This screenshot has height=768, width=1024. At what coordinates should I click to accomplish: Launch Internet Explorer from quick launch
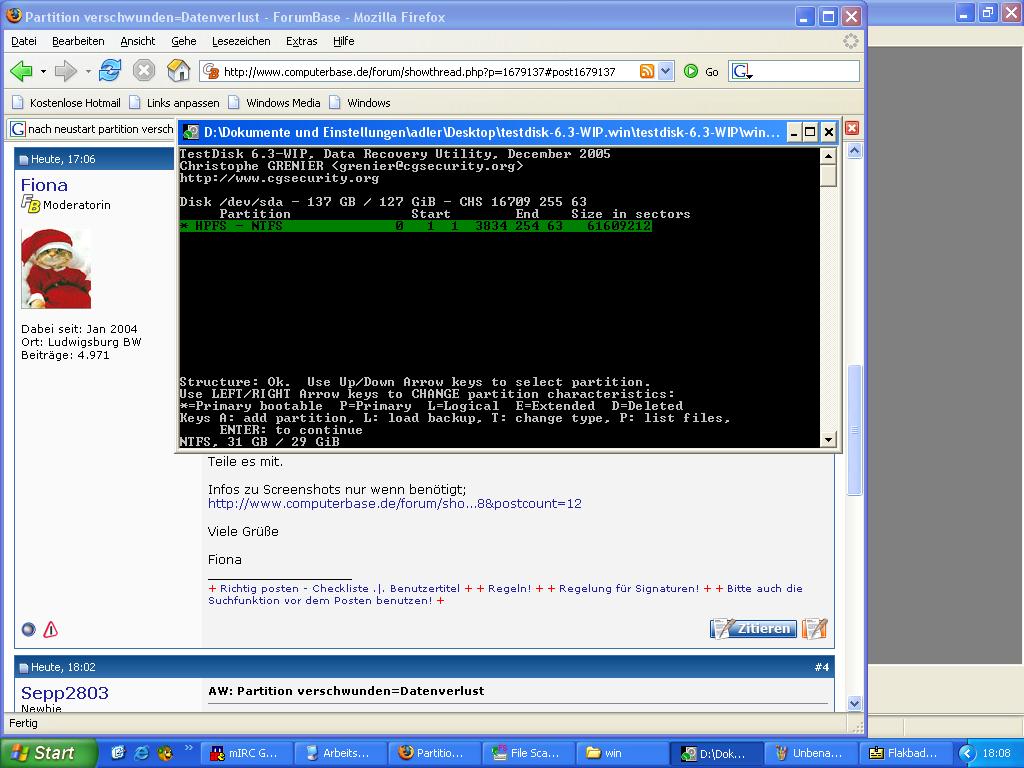tap(141, 753)
